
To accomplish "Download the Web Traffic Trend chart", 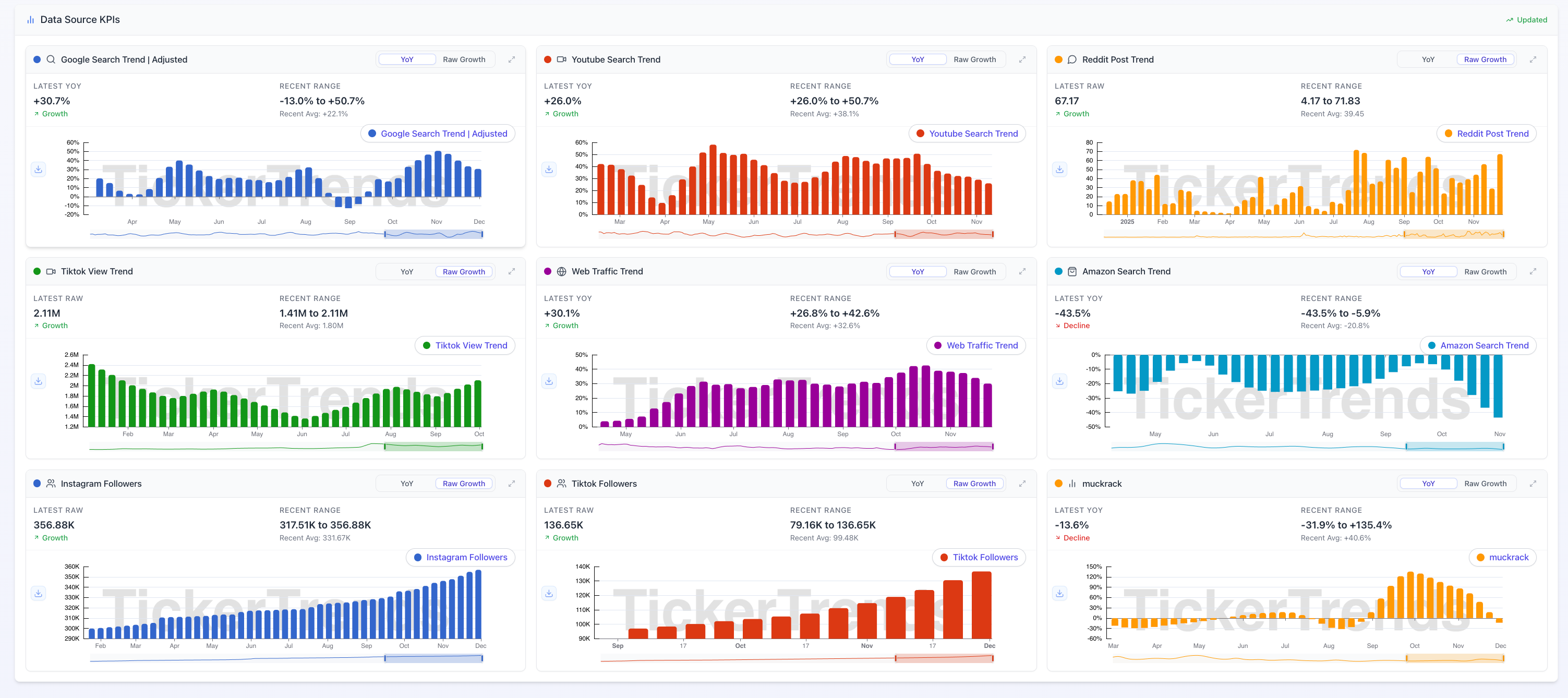I will click(x=549, y=381).
